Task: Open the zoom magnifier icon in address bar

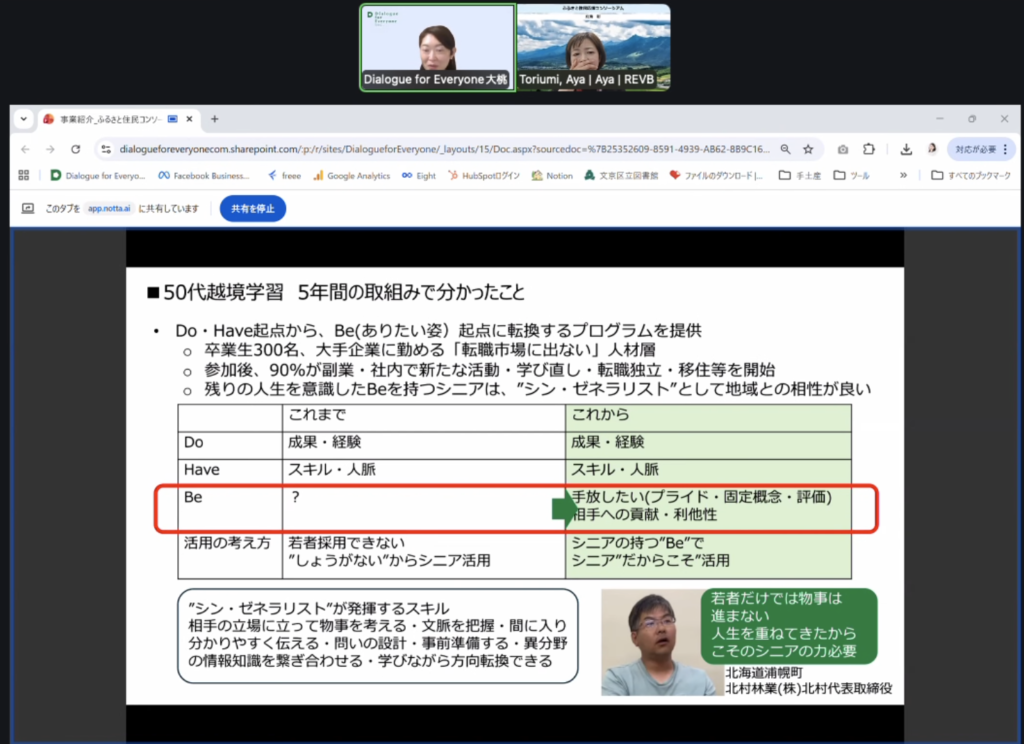Action: coord(786,149)
